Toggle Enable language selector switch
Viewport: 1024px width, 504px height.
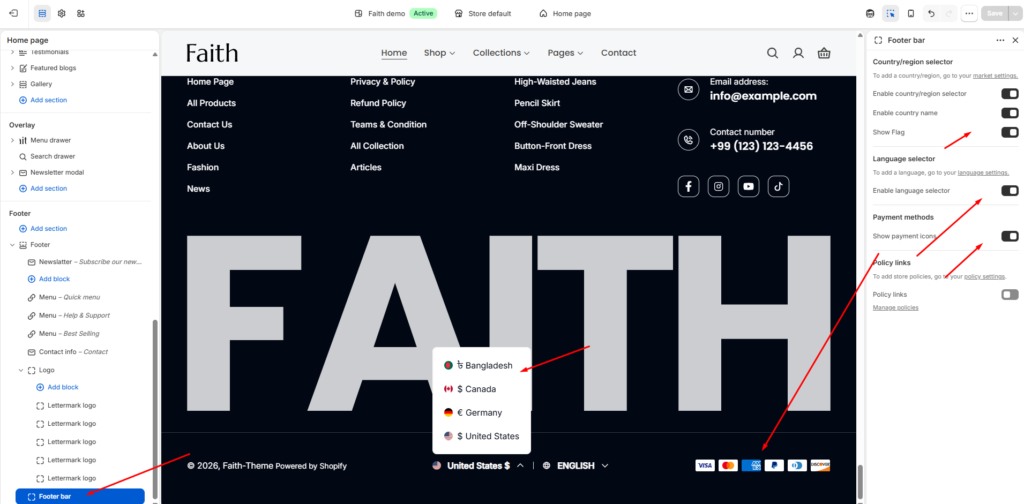pos(1010,191)
